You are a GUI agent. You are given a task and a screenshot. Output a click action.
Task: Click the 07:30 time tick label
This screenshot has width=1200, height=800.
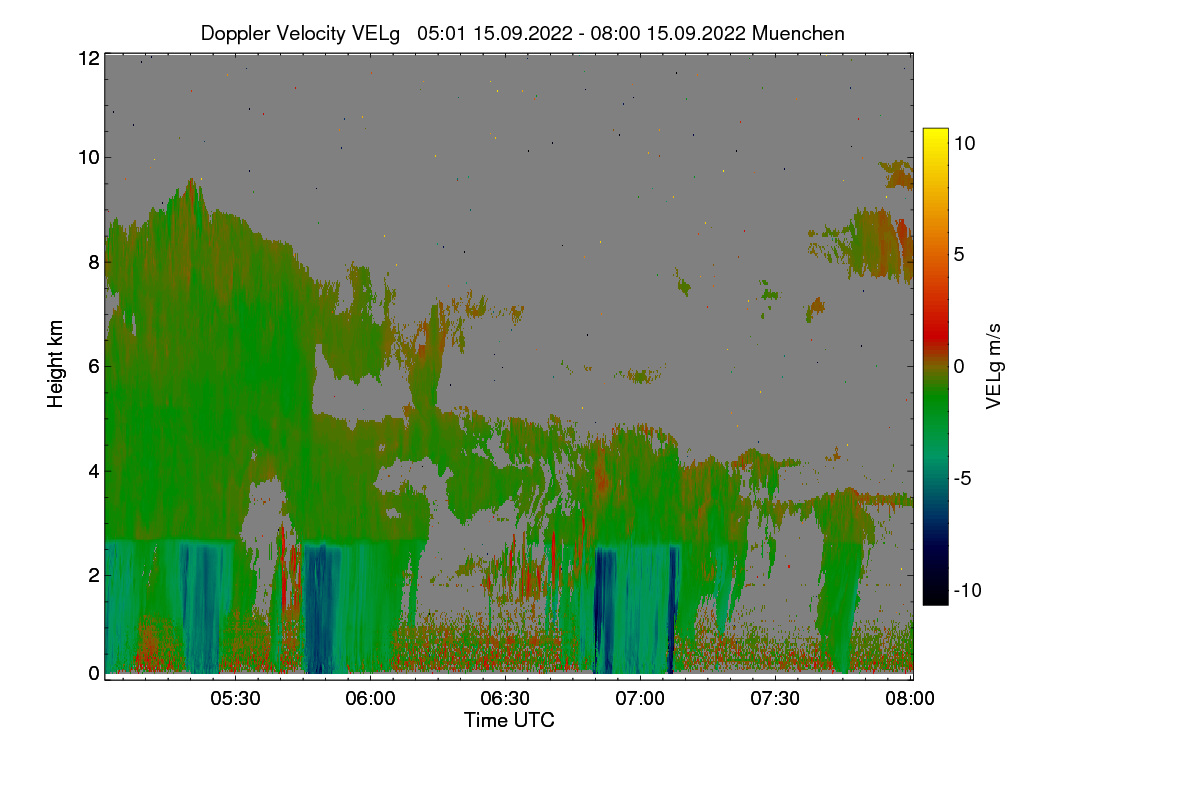tap(775, 699)
